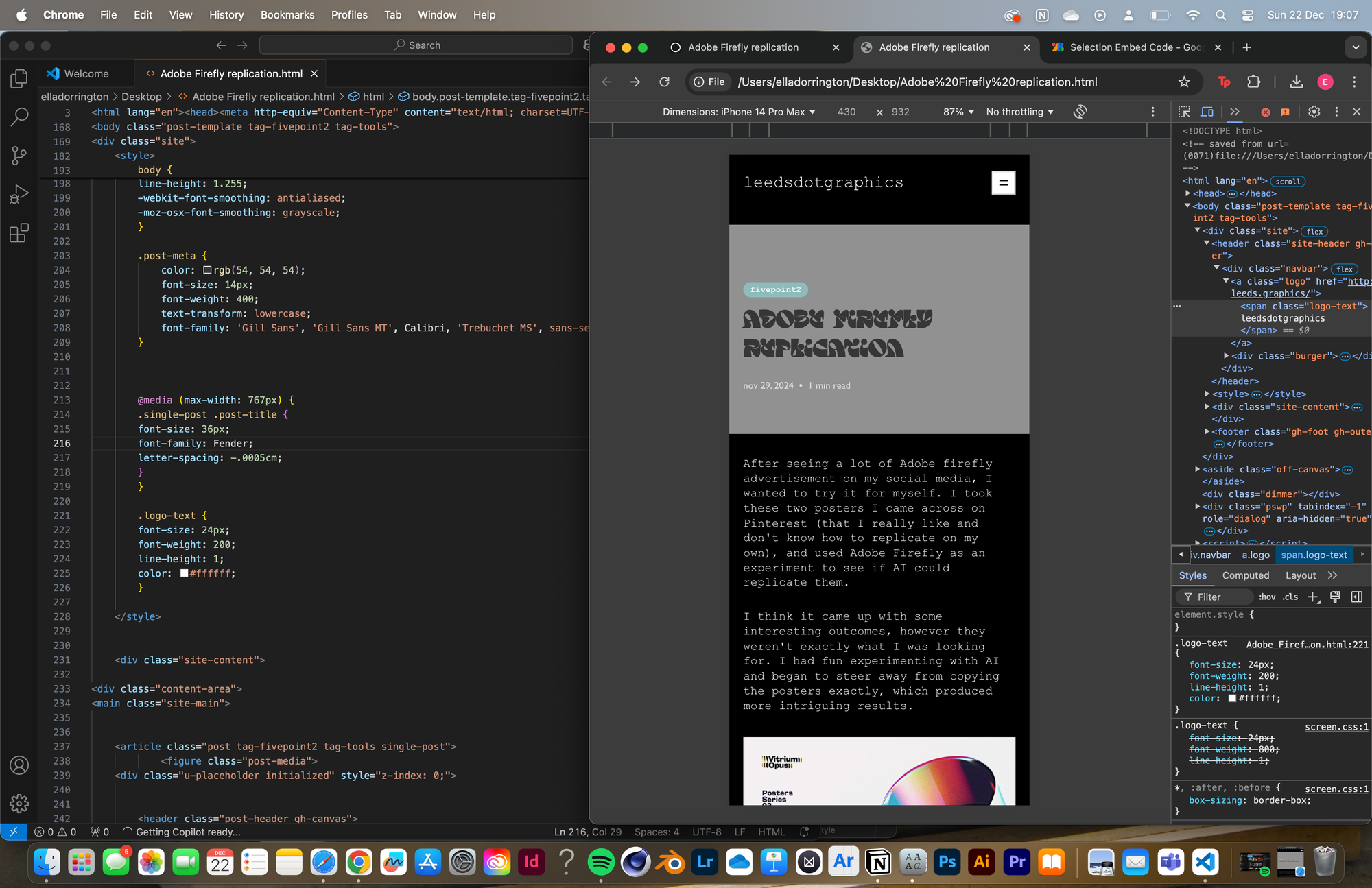Viewport: 1372px width, 888px height.
Task: Click HTML language mode in status bar
Action: (x=771, y=832)
